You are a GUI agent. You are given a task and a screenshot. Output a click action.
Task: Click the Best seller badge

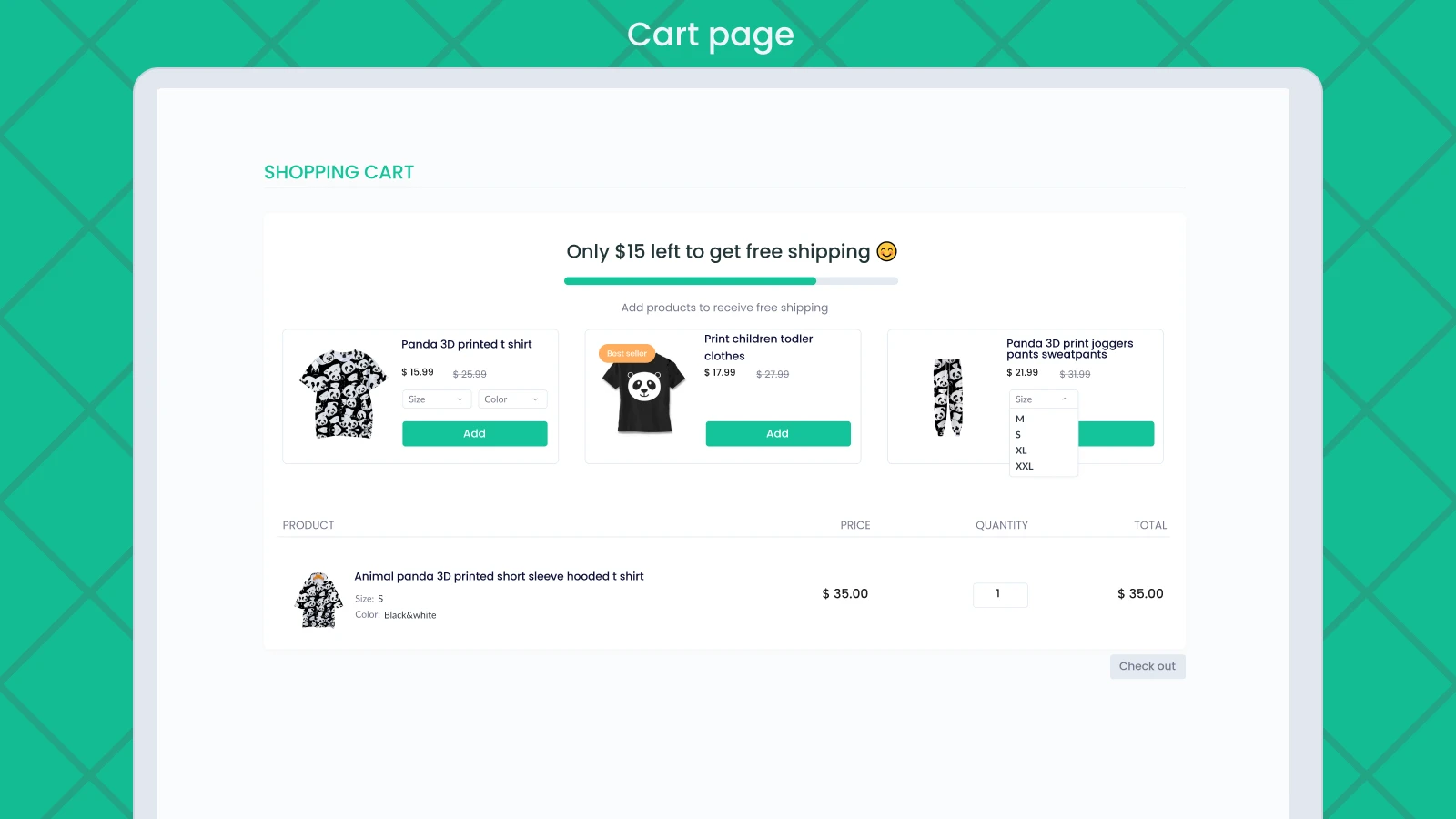click(627, 353)
